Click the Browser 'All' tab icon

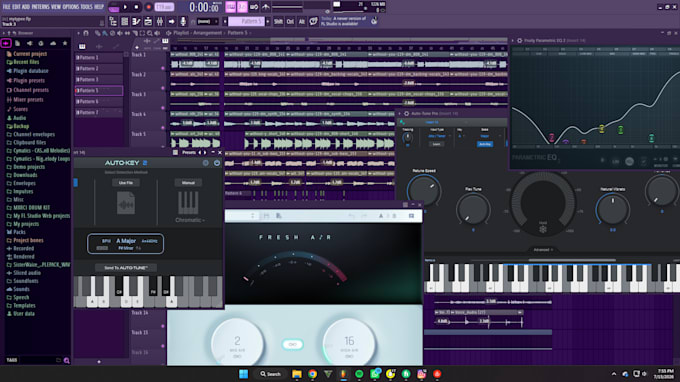[x=6, y=43]
